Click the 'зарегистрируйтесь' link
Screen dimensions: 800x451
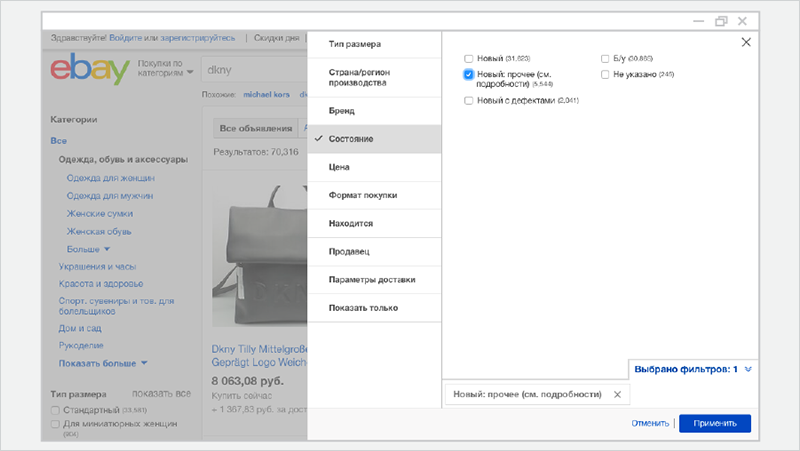(x=197, y=38)
